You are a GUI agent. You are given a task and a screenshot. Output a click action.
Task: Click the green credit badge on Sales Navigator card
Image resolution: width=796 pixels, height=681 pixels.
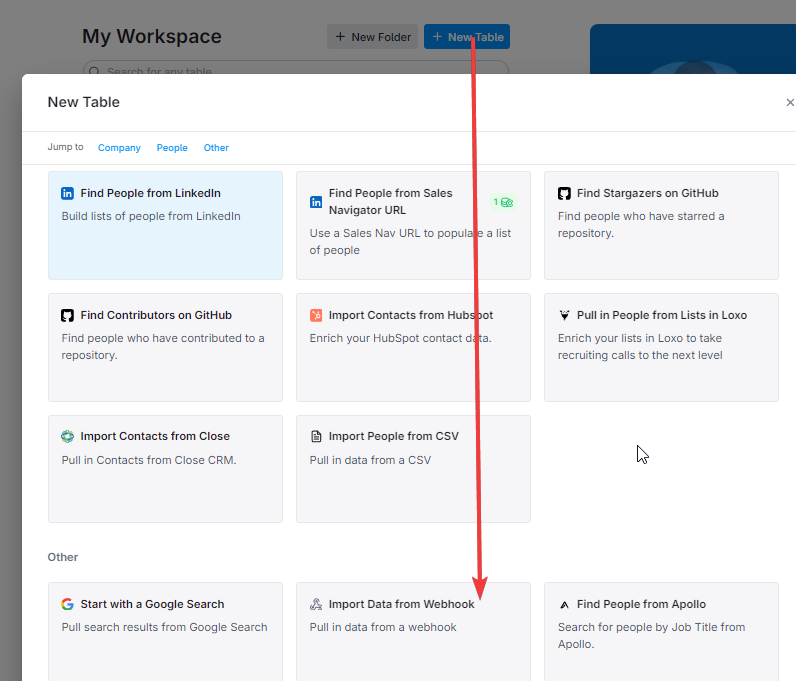pos(502,202)
